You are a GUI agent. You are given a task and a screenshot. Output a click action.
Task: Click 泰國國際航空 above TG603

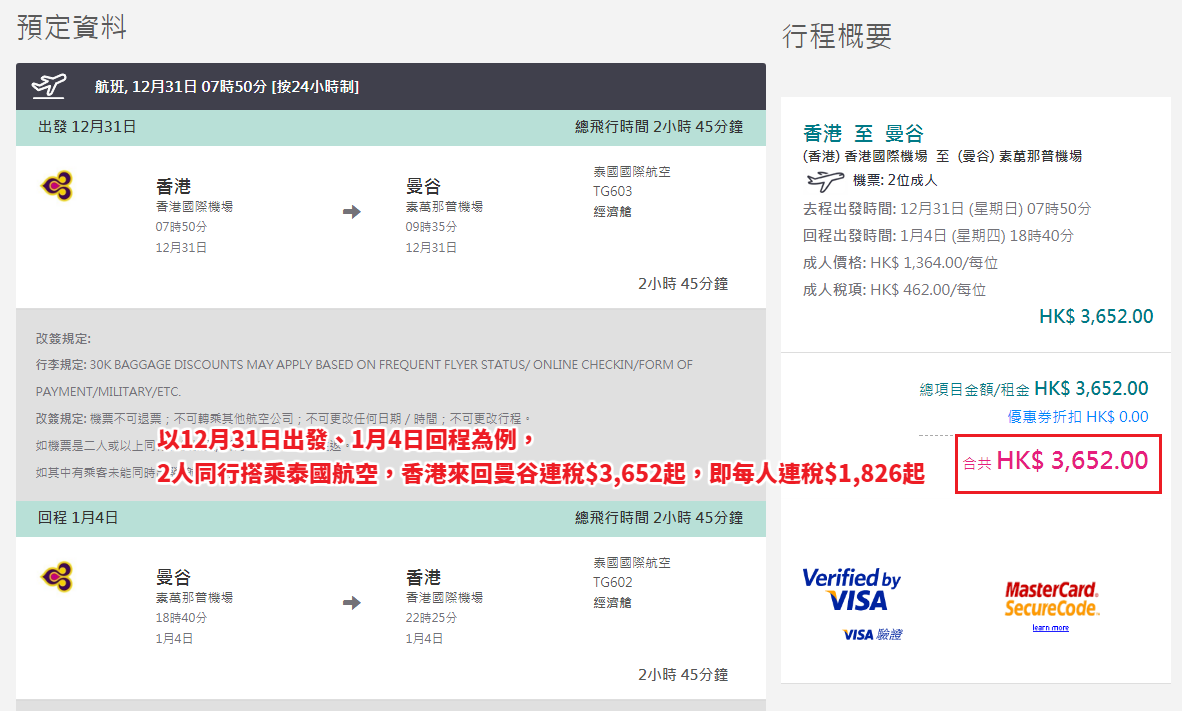coord(632,172)
